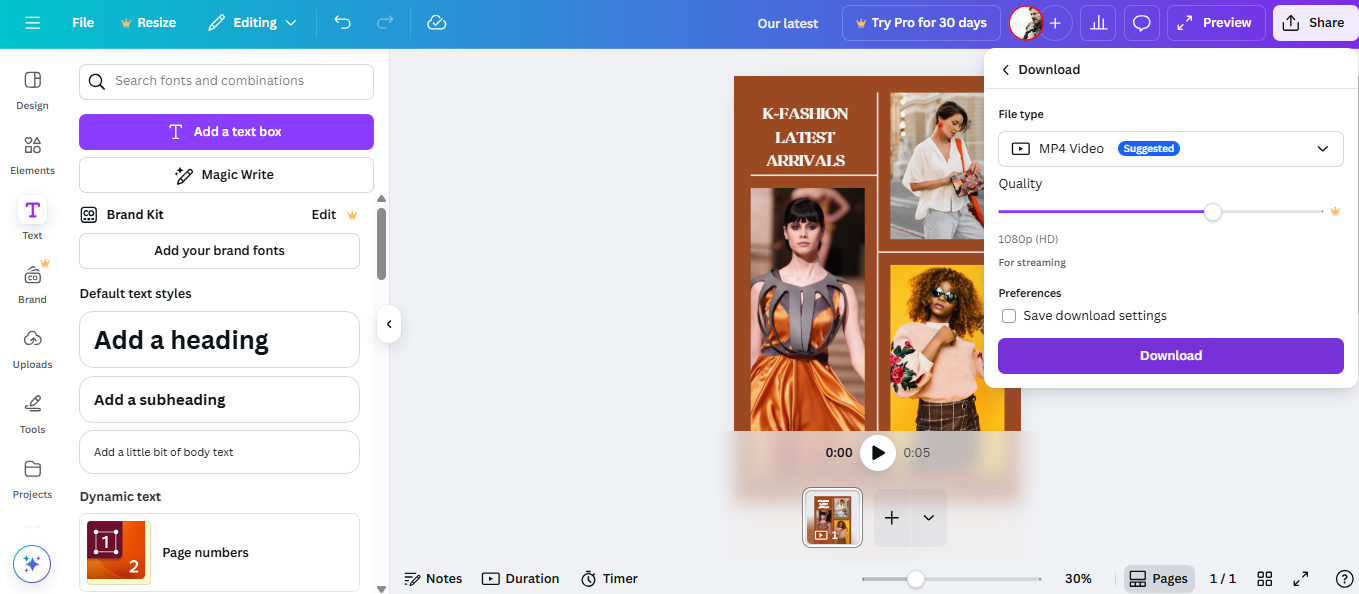
Task: Click Add a text box button
Action: (226, 132)
